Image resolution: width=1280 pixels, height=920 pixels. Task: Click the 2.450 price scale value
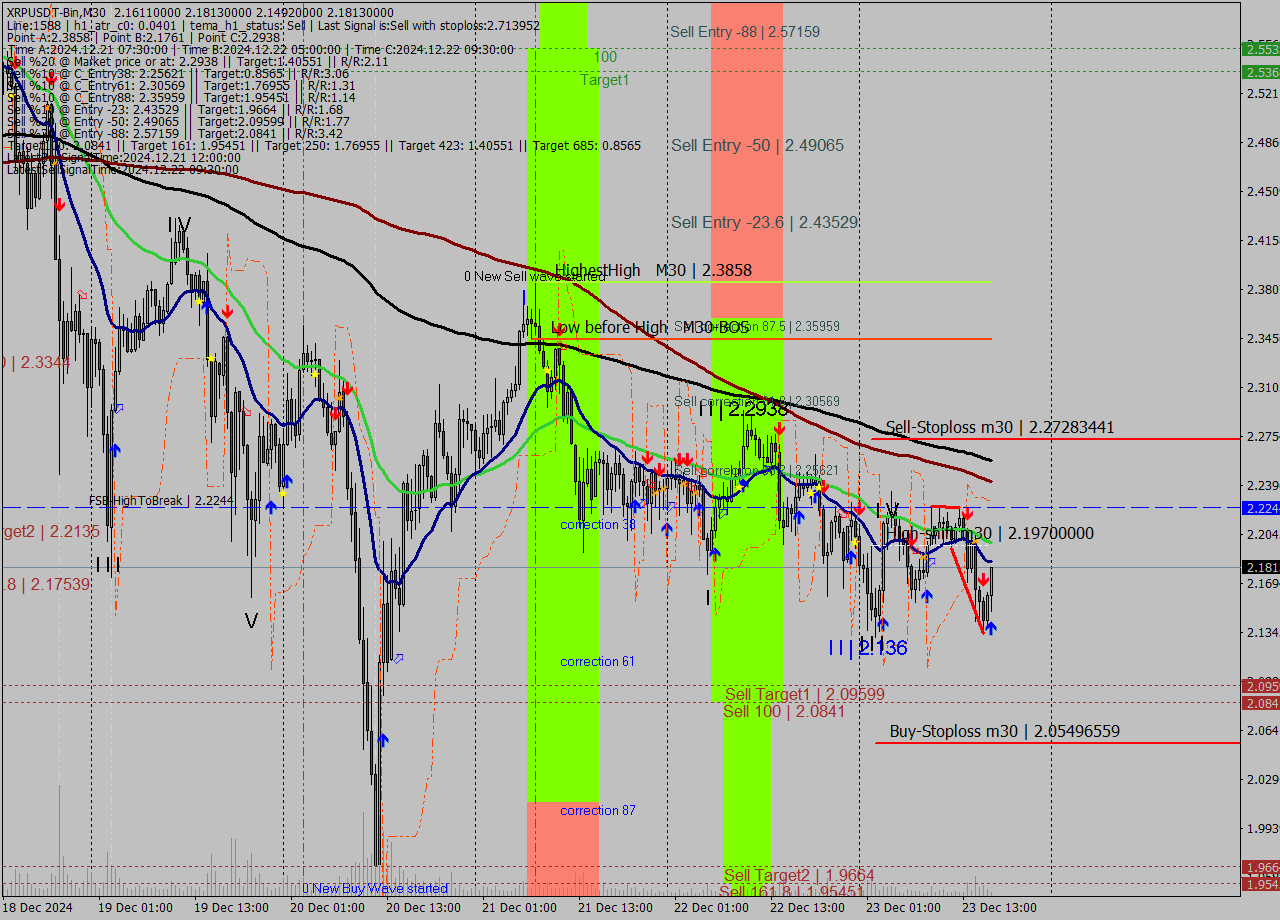(1262, 191)
